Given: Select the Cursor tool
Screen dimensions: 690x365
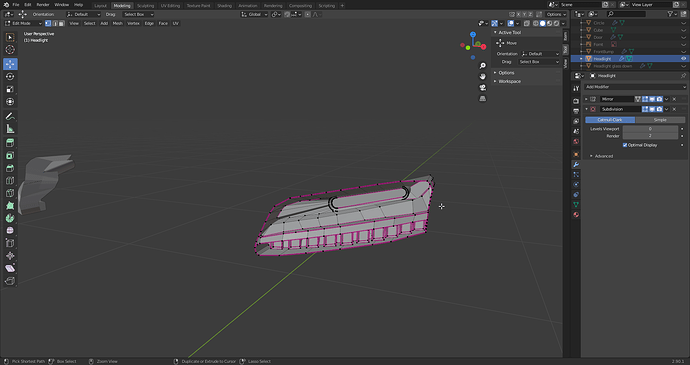Looking at the screenshot, I should 10,50.
